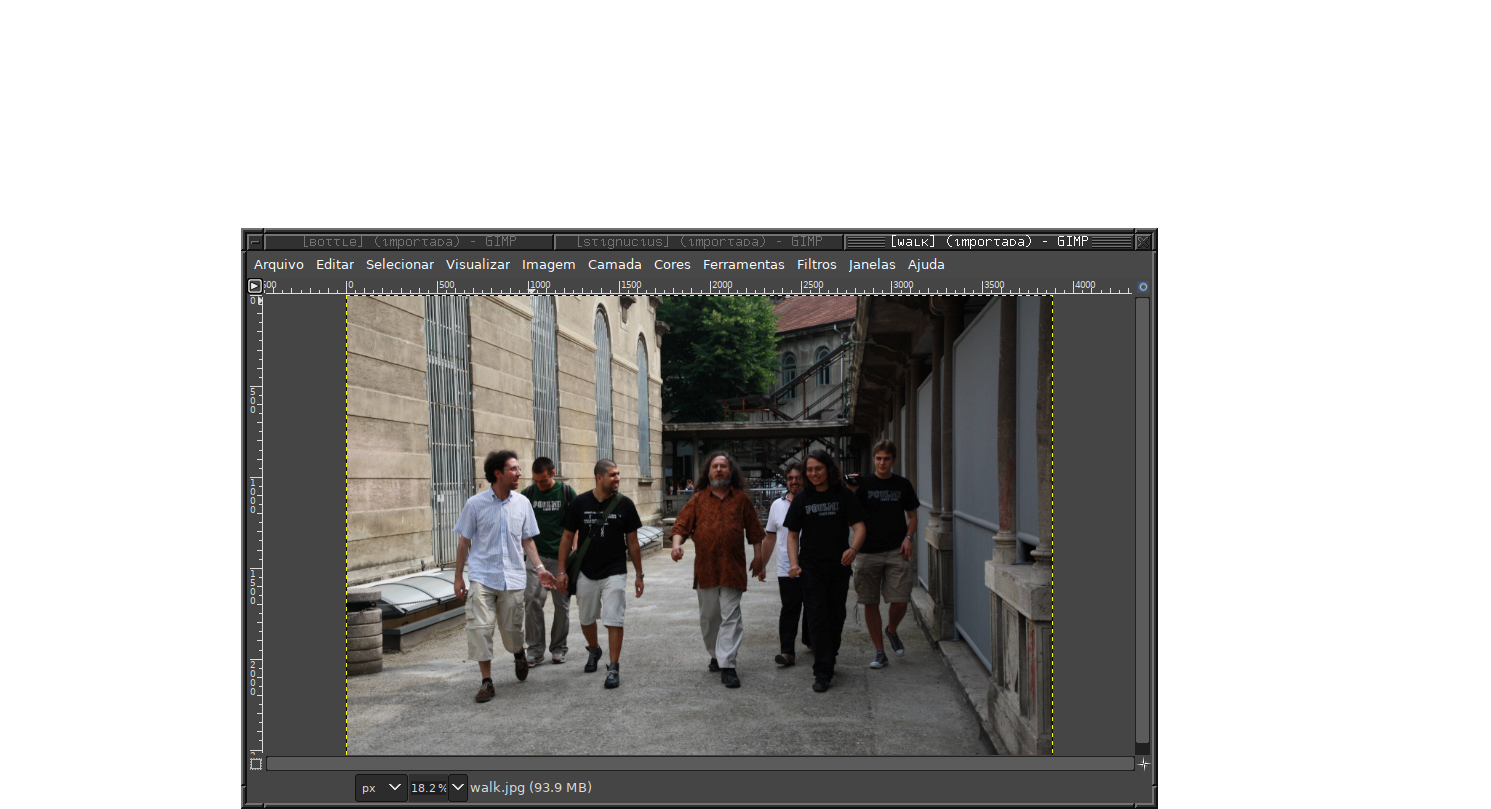Click the 18.2% zoom input field
This screenshot has width=1491, height=809.
pos(427,788)
